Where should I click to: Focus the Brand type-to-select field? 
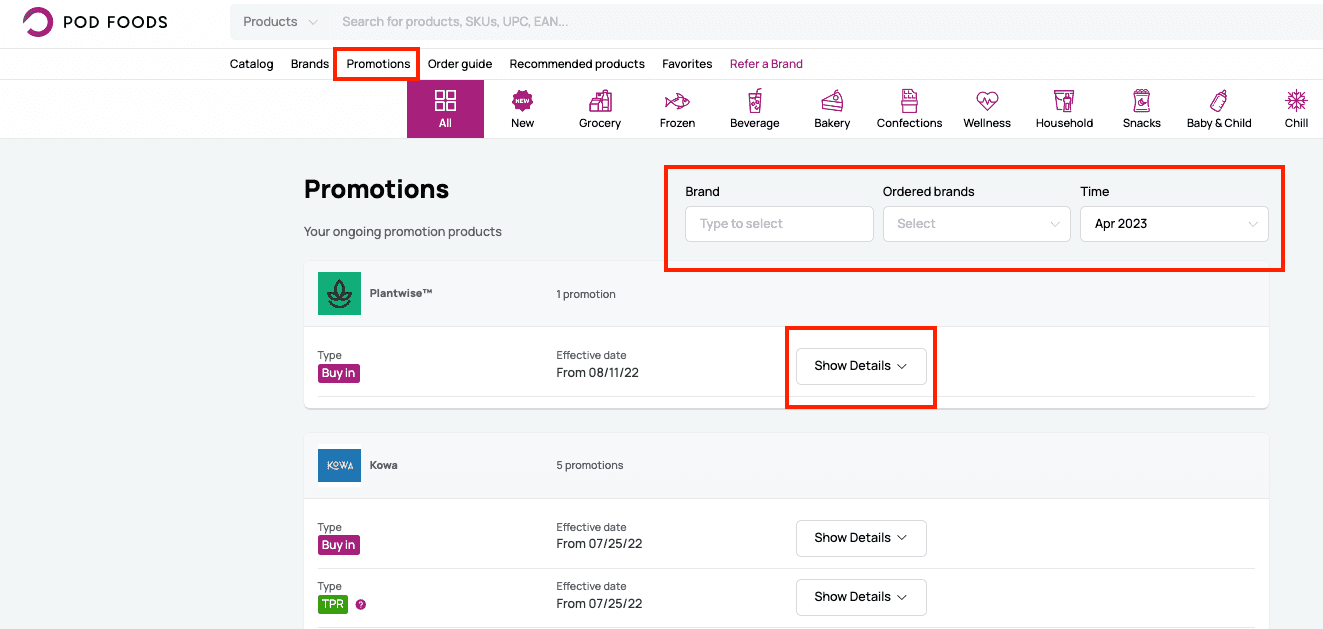tap(779, 224)
